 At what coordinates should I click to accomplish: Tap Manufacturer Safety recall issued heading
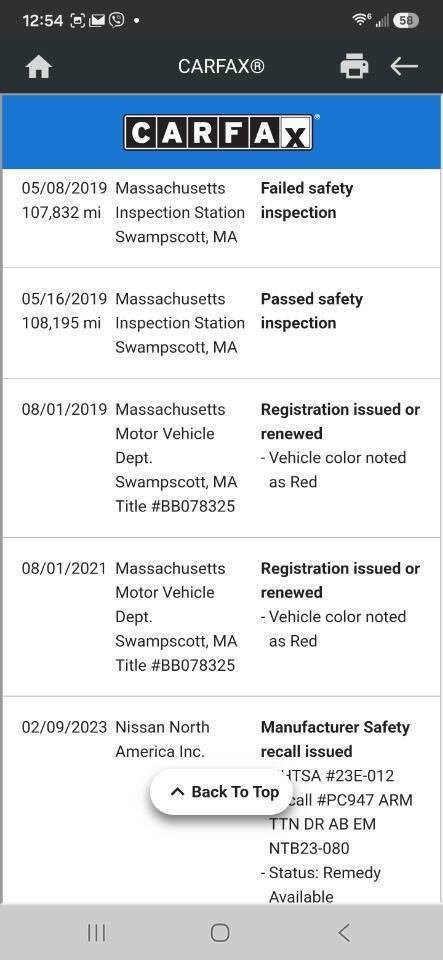pyautogui.click(x=335, y=739)
